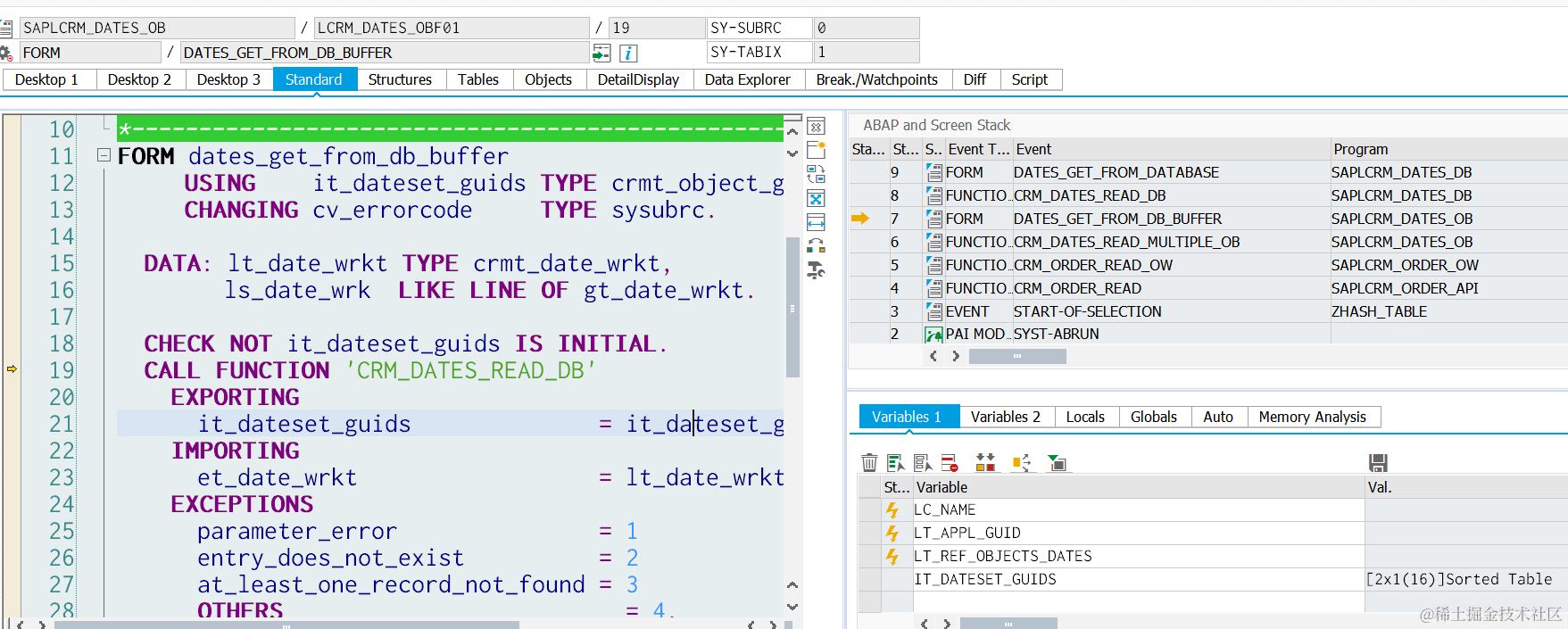Viewport: 1568px width, 629px height.
Task: Click the SY-SUBRC variable name field
Action: [759, 29]
